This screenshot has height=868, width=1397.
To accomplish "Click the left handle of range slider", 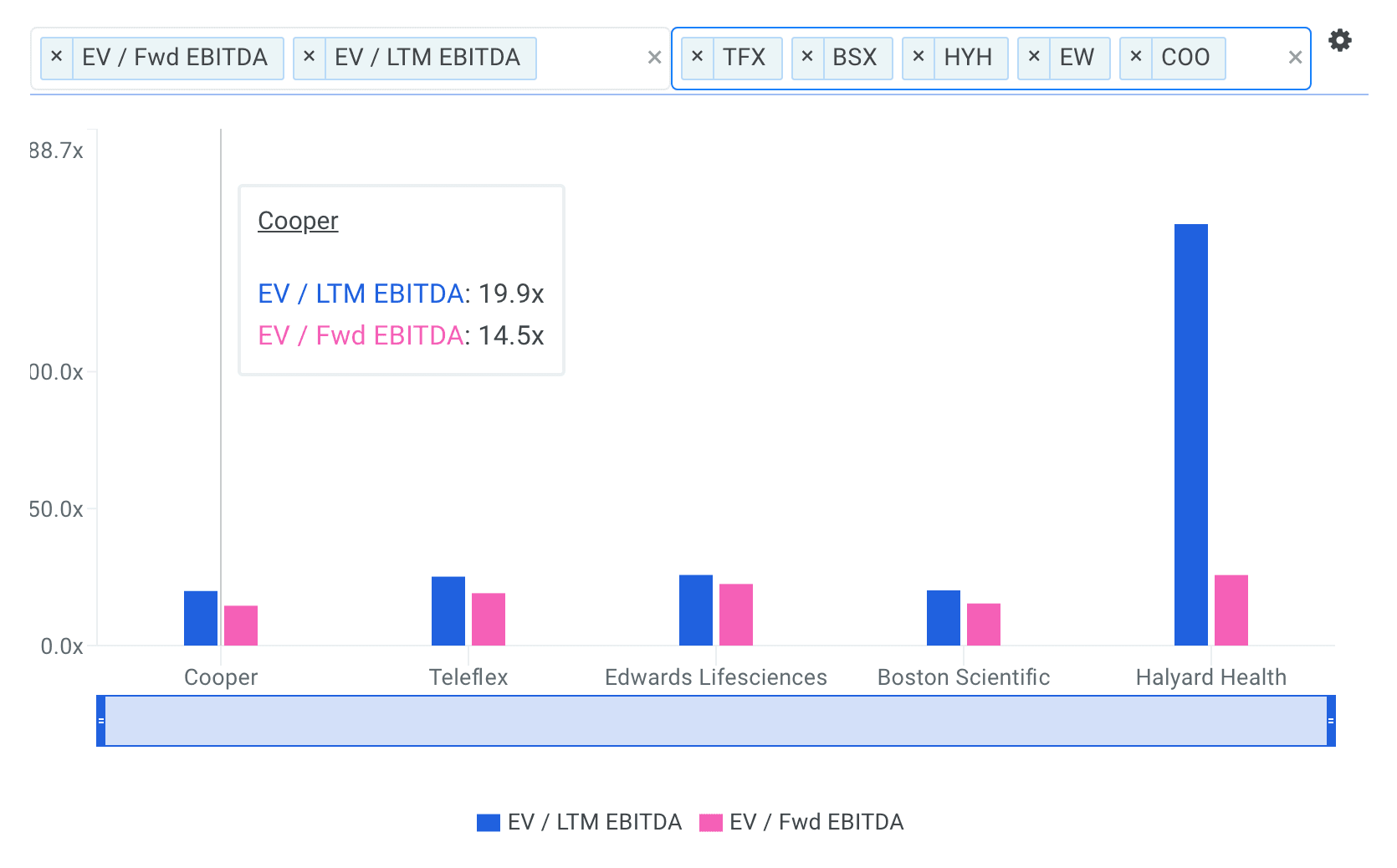I will coord(101,721).
